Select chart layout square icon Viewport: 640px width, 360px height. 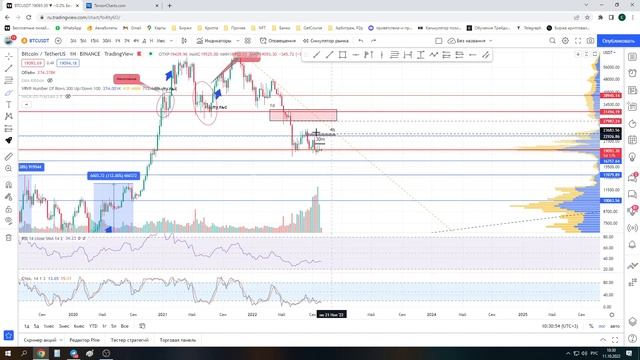point(439,41)
